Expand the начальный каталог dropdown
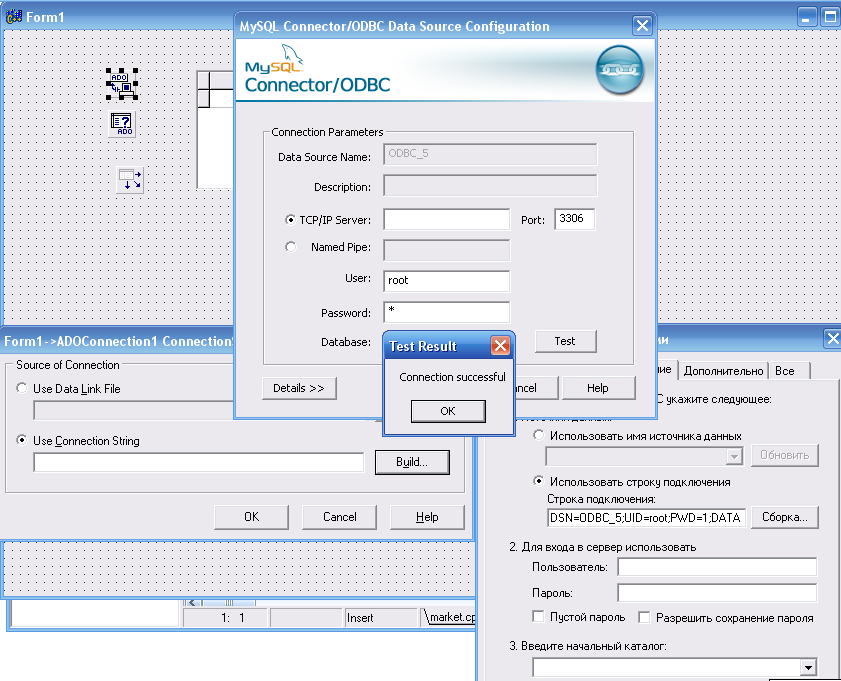Image resolution: width=841 pixels, height=681 pixels. pos(808,668)
